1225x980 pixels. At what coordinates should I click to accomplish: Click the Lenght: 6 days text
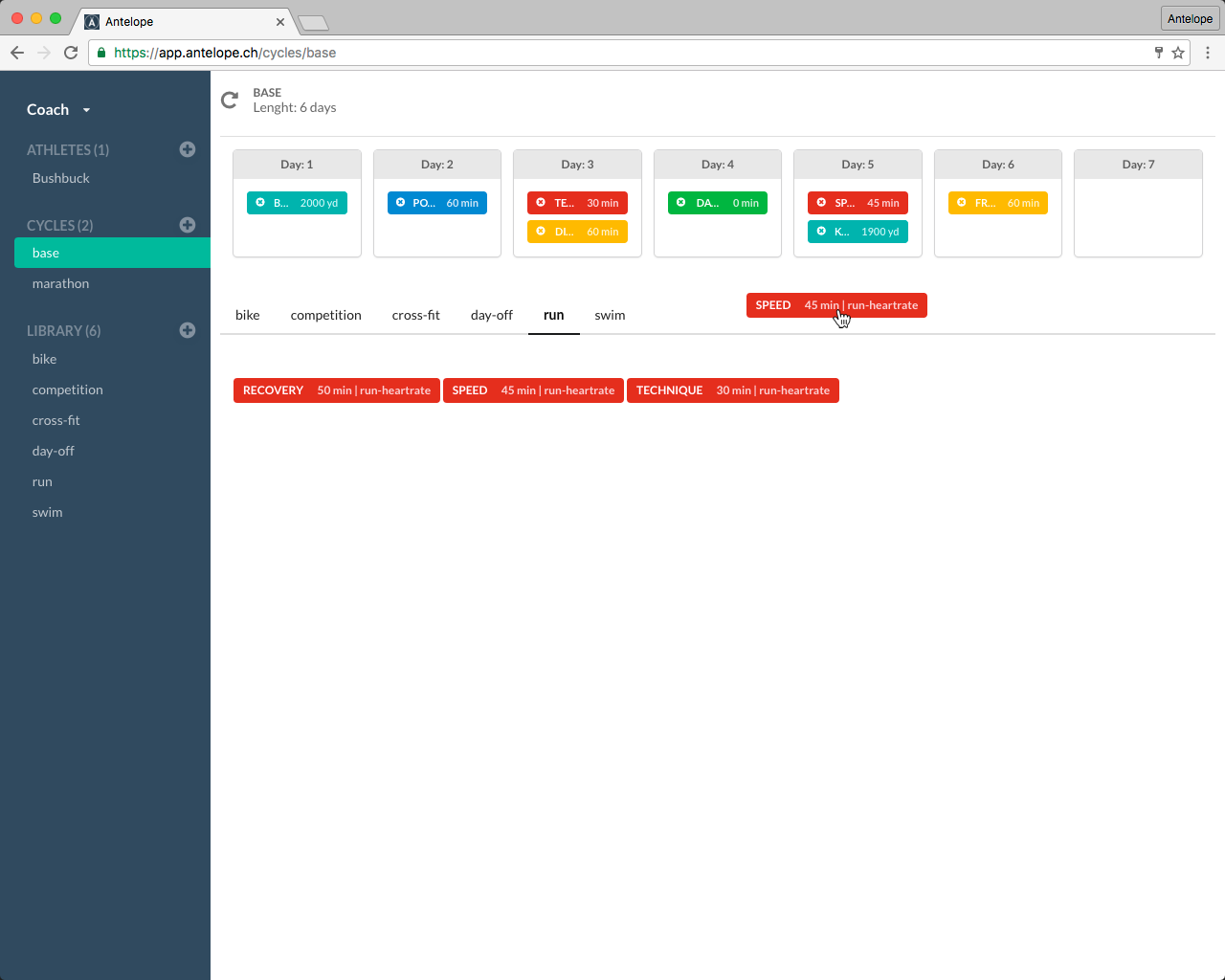295,107
